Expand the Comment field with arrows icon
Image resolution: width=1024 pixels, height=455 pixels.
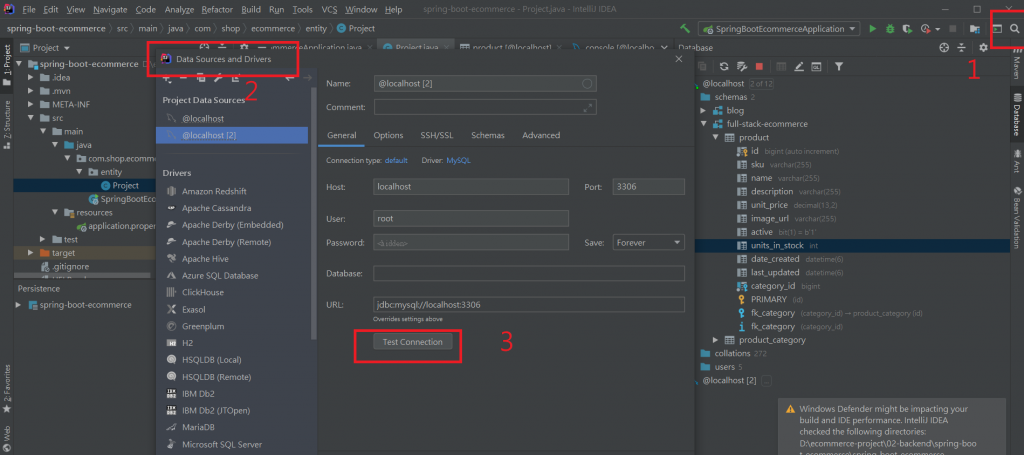588,108
